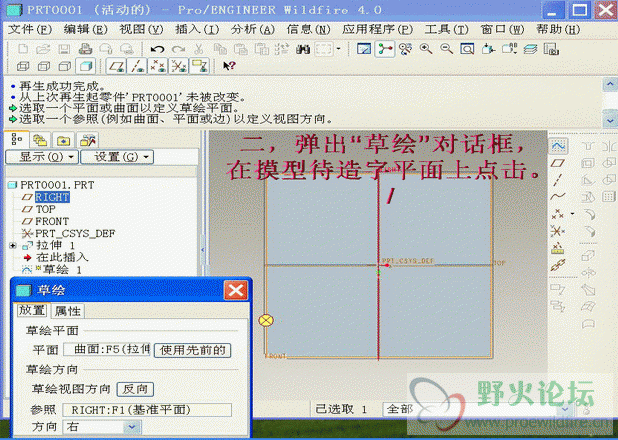This screenshot has width=618, height=440.
Task: Open the selection box dropdown arrow
Action: tap(338, 49)
